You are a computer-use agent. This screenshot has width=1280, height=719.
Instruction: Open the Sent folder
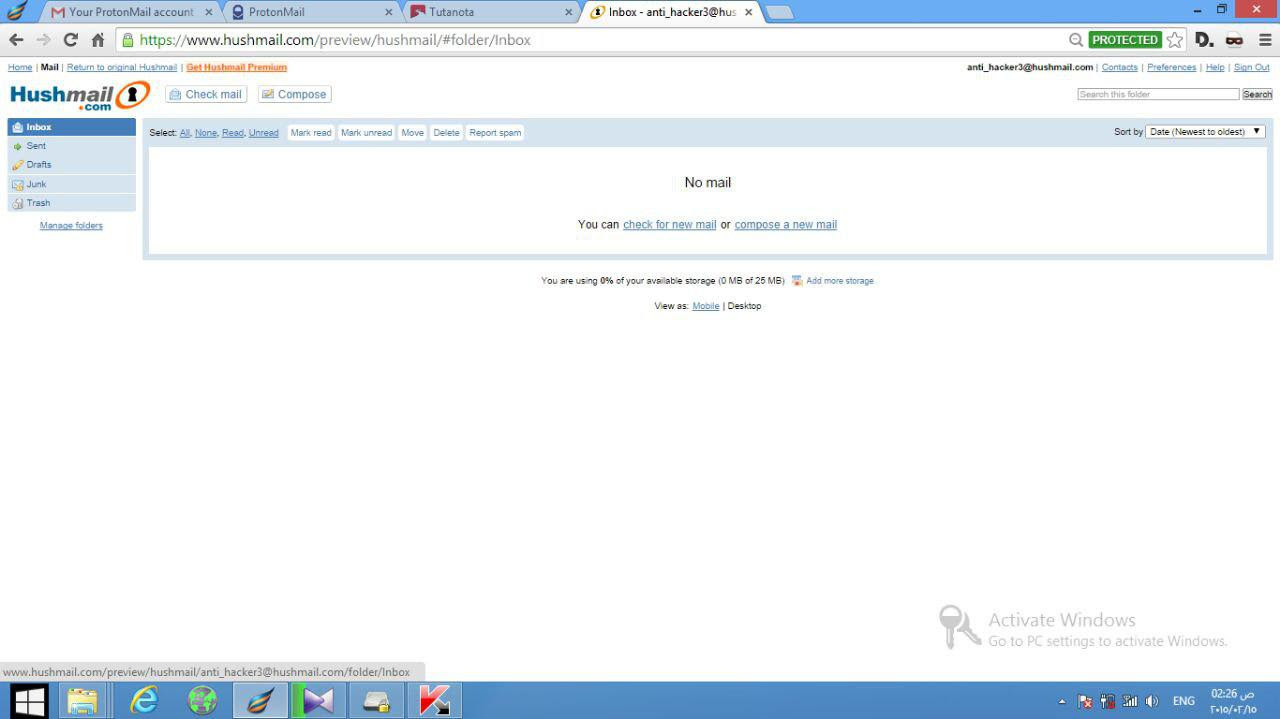point(71,146)
